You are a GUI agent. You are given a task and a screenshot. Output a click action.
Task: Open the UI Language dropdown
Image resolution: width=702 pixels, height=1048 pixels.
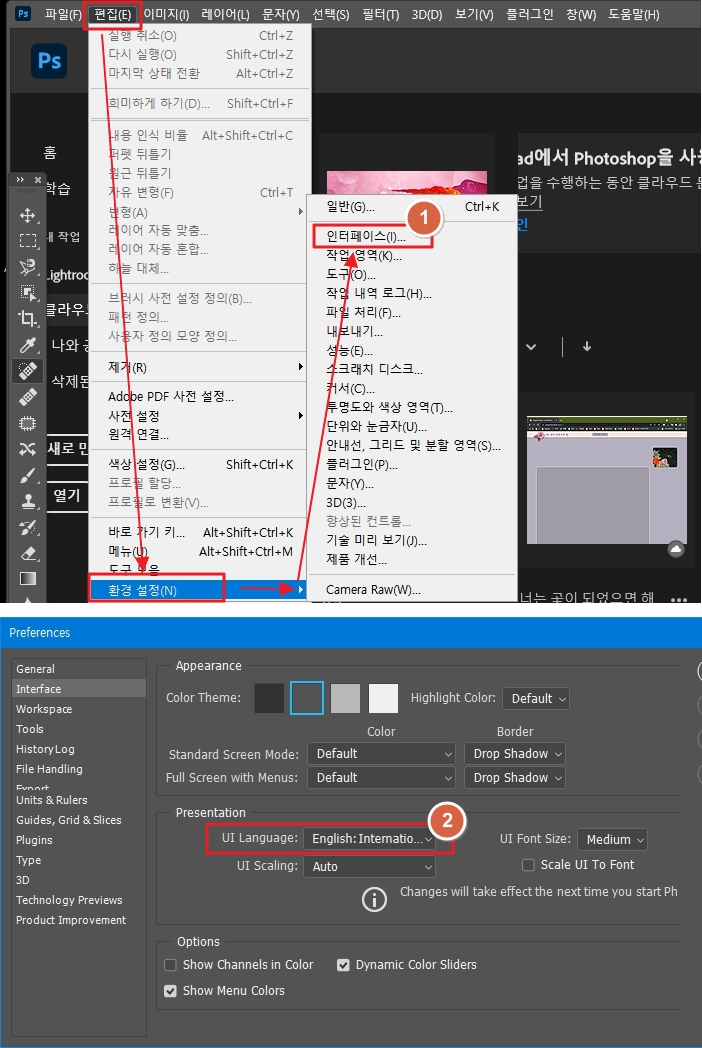tap(369, 839)
